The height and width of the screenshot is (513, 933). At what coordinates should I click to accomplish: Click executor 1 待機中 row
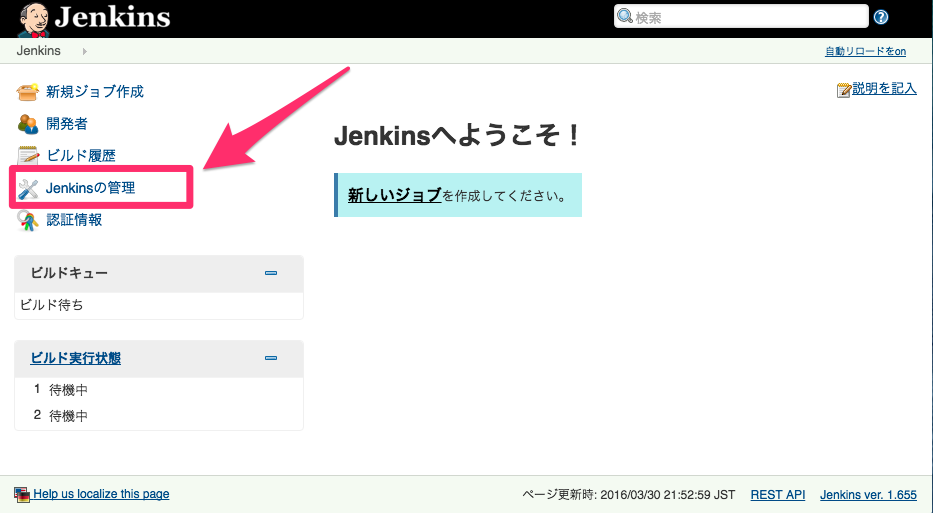159,390
